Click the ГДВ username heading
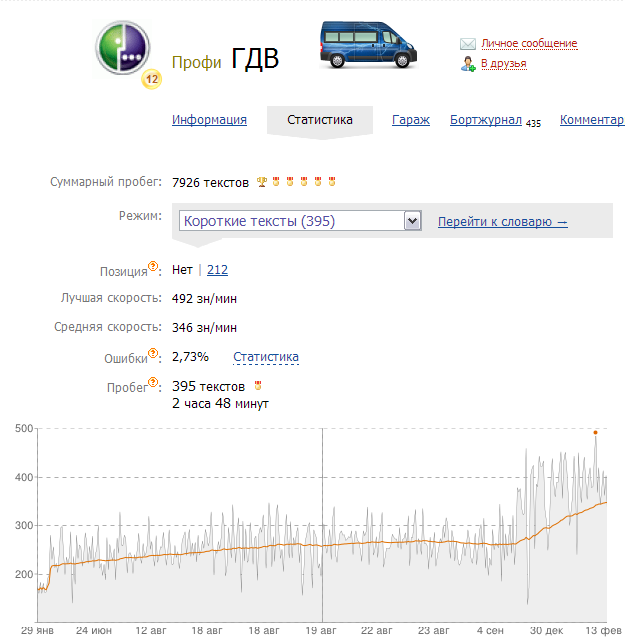 (255, 58)
